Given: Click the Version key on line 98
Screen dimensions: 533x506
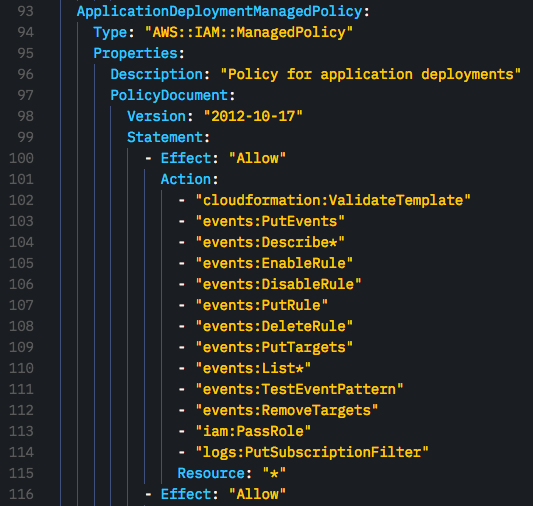Looking at the screenshot, I should 156,117.
